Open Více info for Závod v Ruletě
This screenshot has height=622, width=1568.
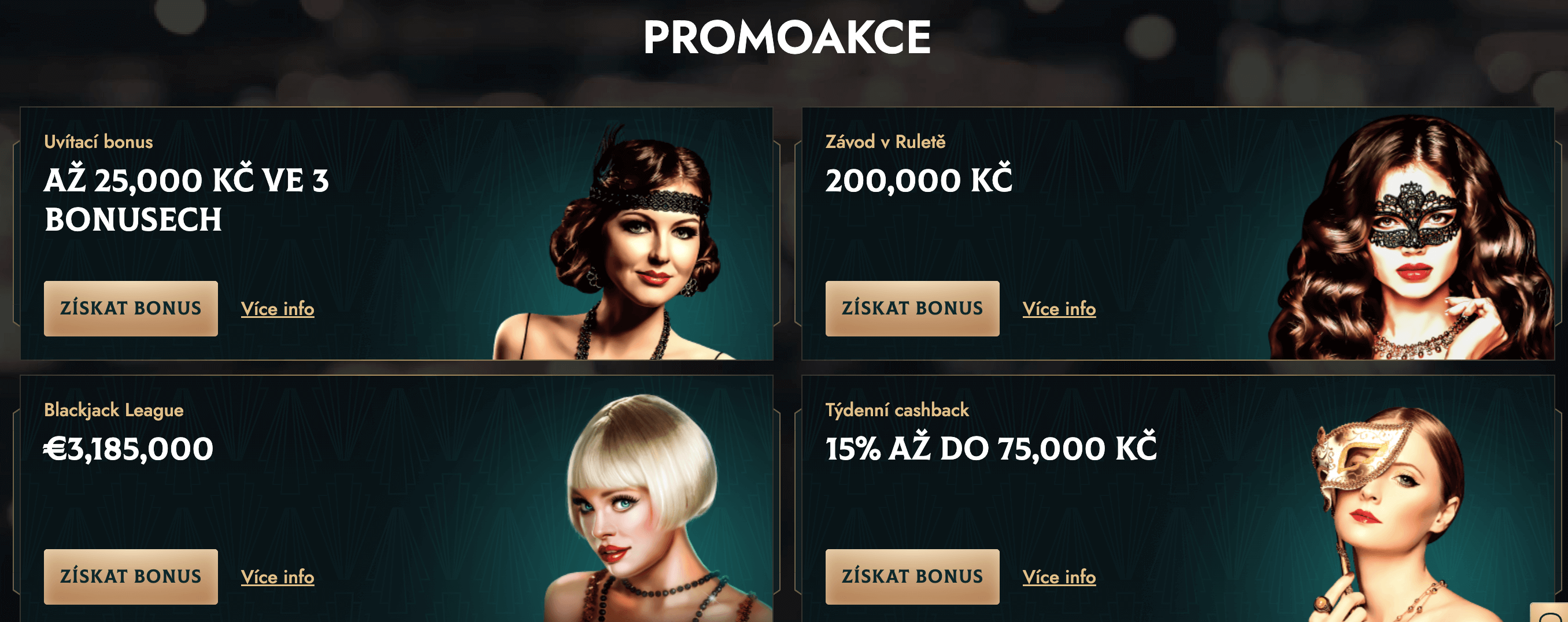[1059, 309]
